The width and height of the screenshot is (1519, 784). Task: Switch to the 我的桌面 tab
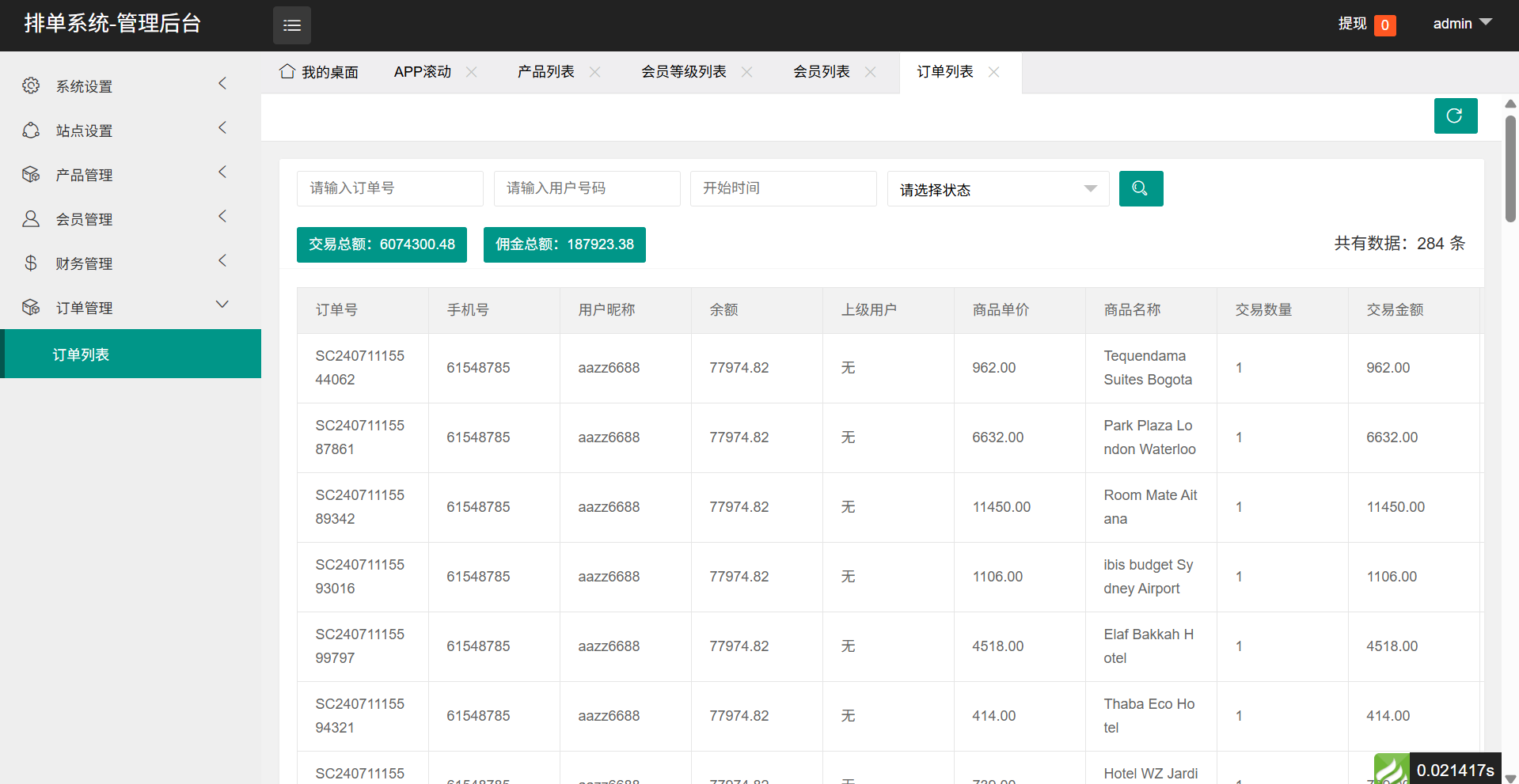coord(319,72)
